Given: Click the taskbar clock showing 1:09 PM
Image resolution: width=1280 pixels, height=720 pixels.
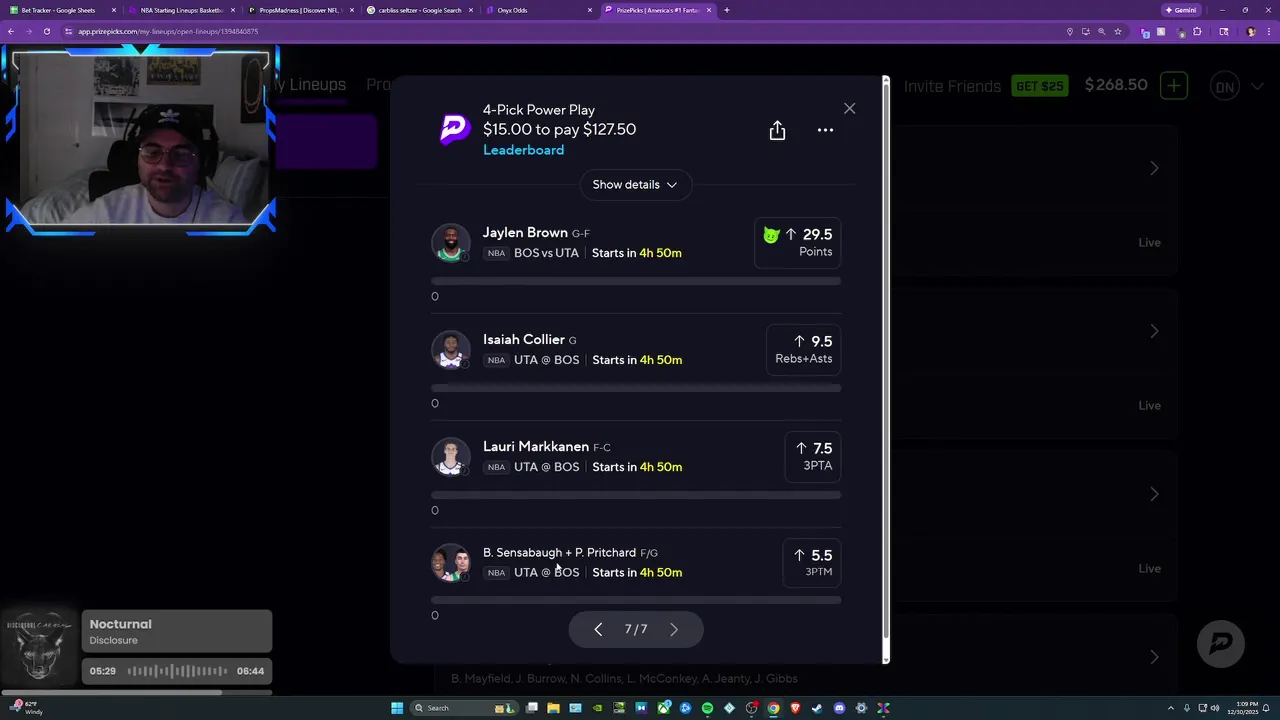Looking at the screenshot, I should (1243, 708).
